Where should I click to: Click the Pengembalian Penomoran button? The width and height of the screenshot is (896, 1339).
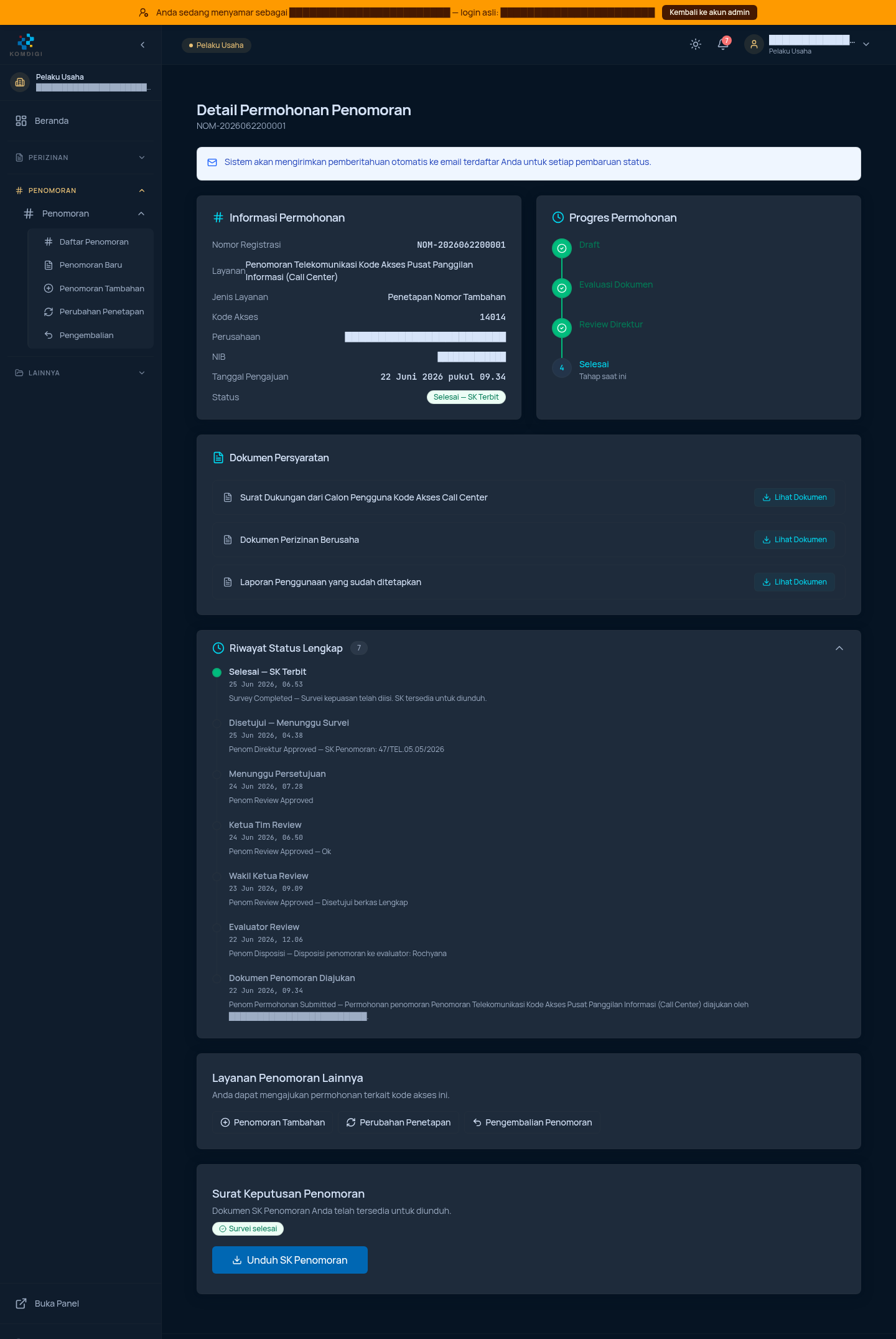[532, 1122]
